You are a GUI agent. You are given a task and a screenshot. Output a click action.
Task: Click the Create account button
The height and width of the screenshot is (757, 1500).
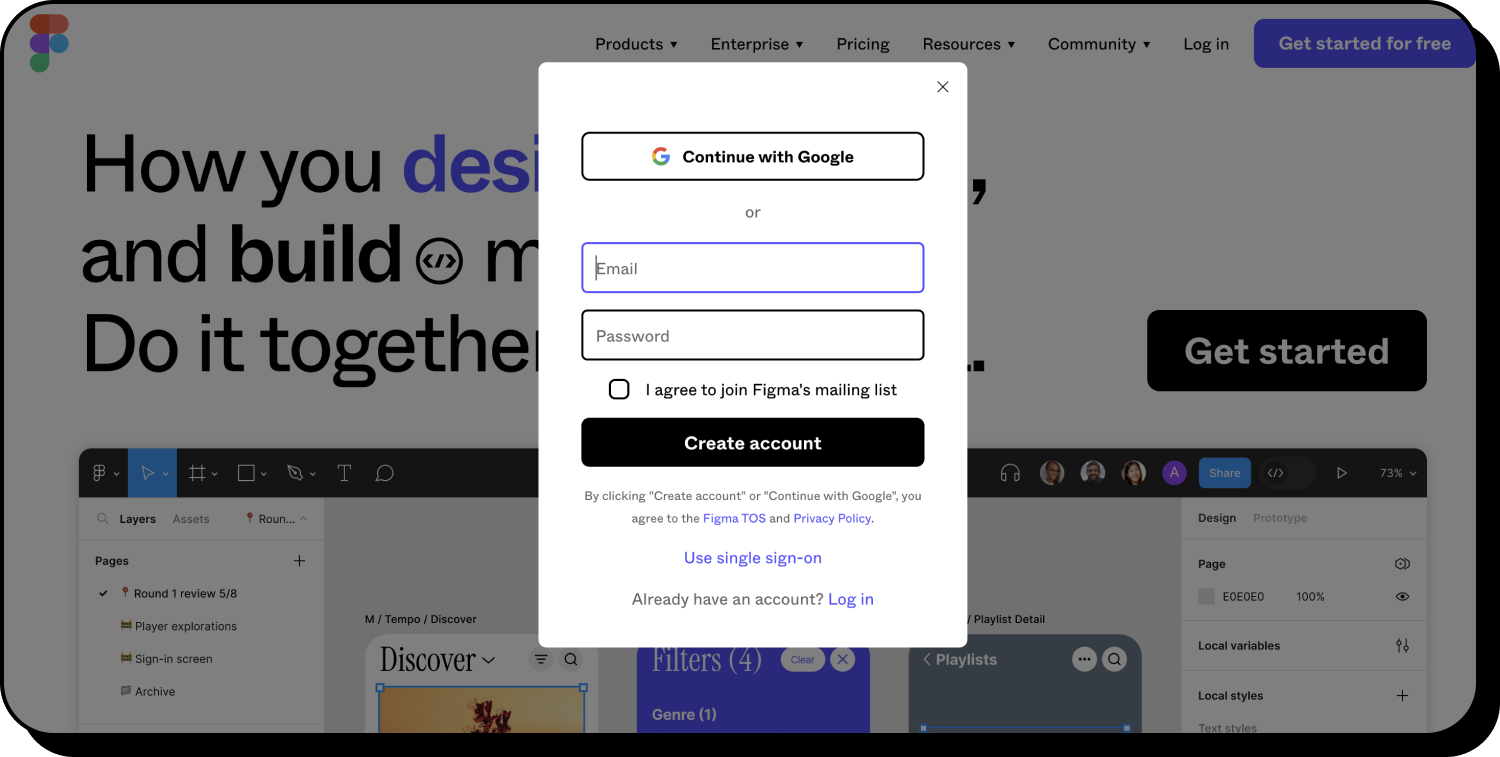(x=752, y=442)
